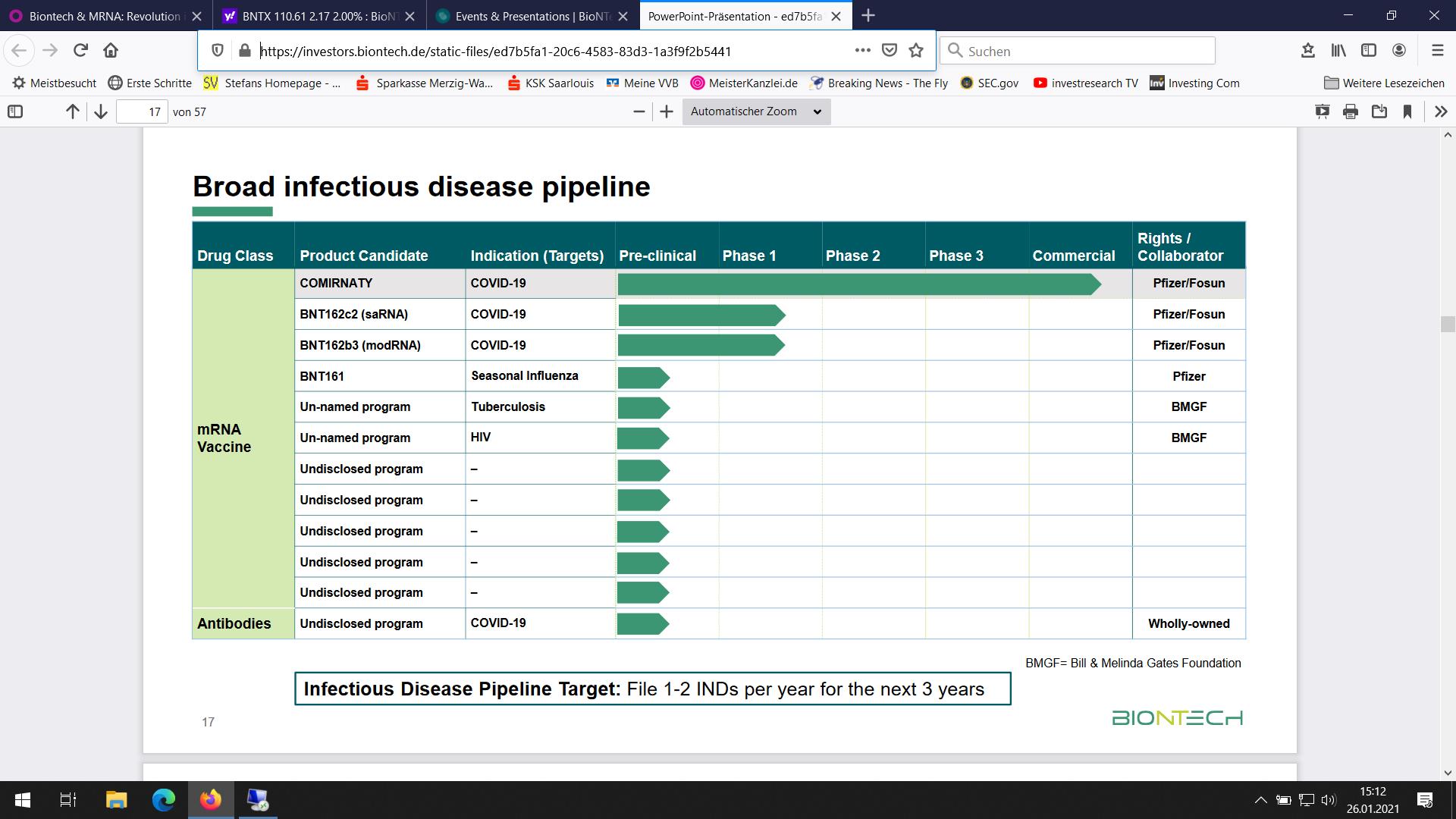Open the page actions menu in address bar
The height and width of the screenshot is (819, 1456).
(862, 50)
